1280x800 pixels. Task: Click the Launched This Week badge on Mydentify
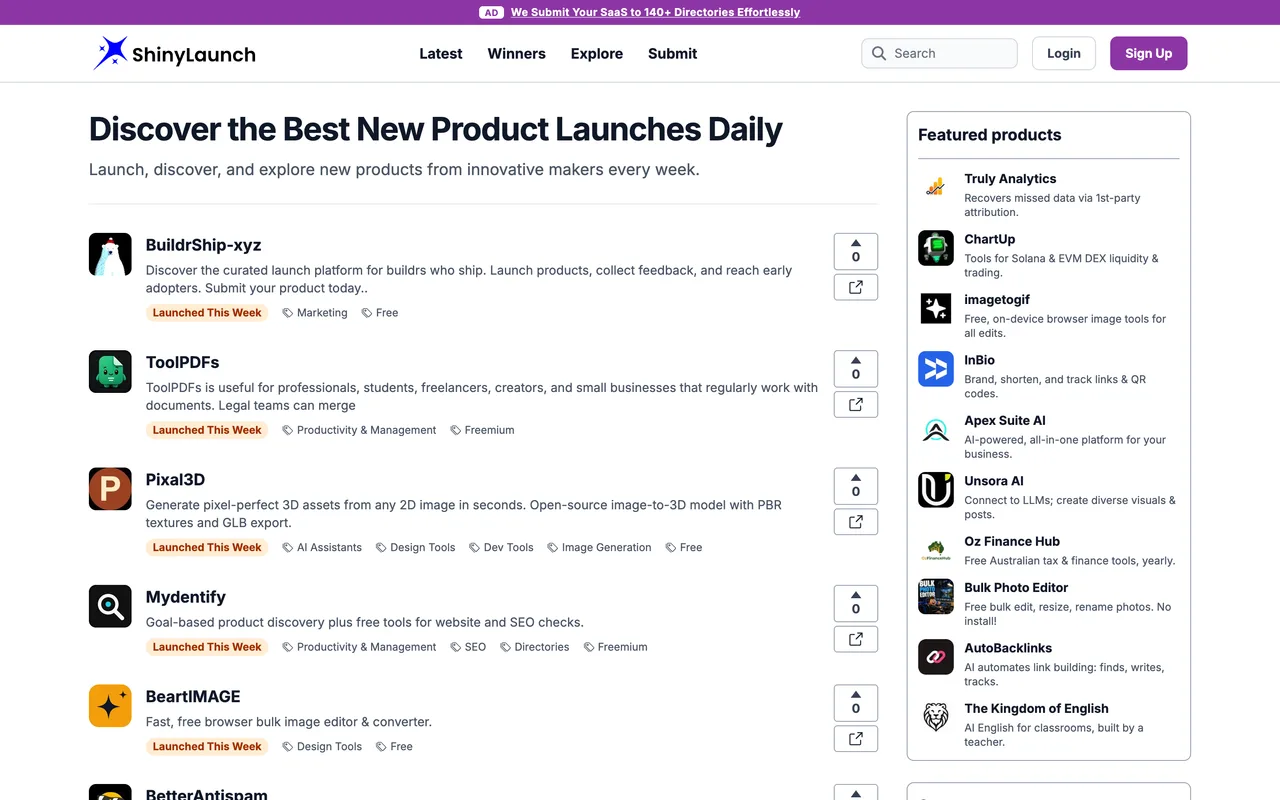(x=207, y=647)
